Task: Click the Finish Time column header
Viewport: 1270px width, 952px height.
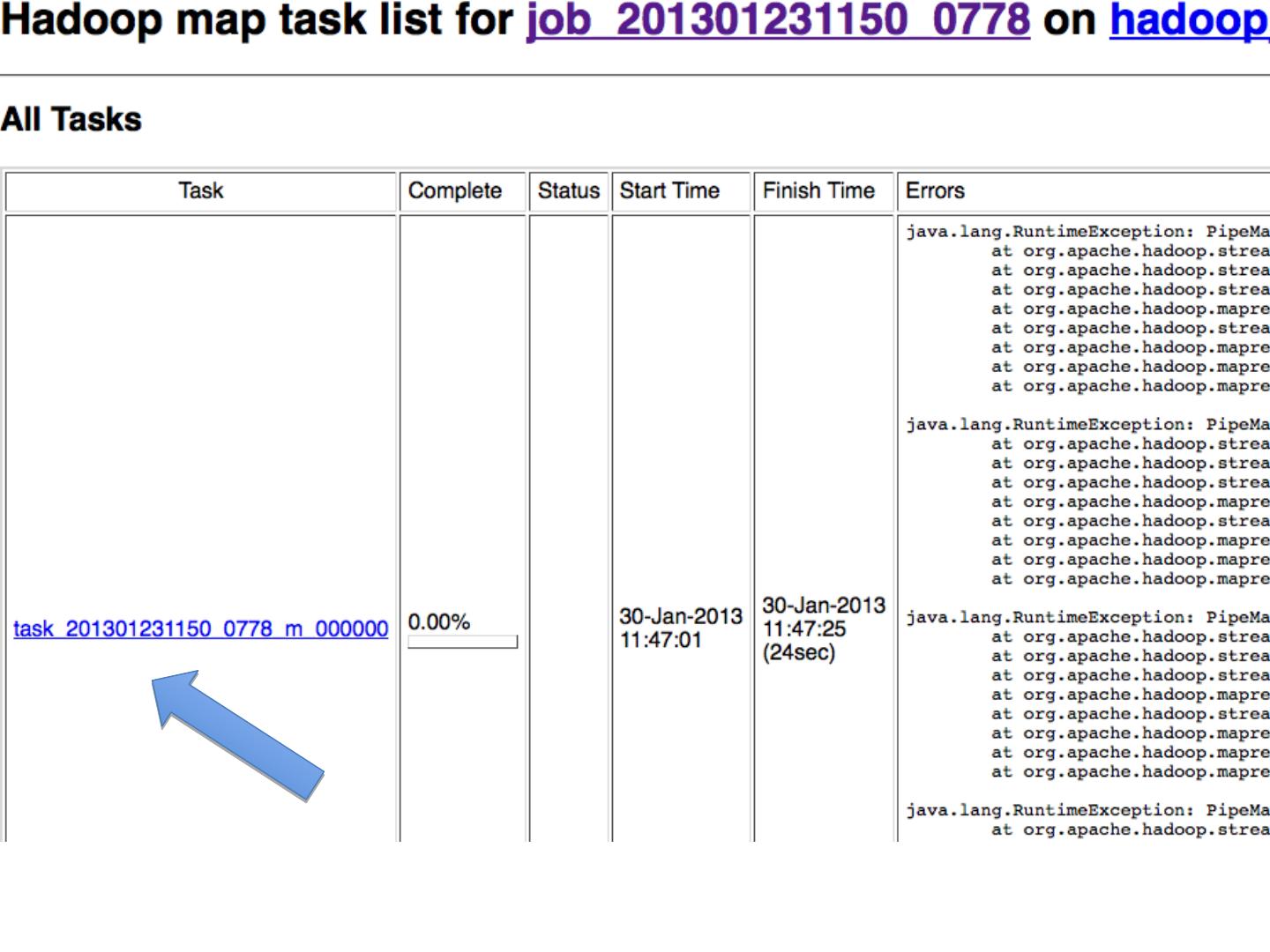Action: pyautogui.click(x=818, y=191)
